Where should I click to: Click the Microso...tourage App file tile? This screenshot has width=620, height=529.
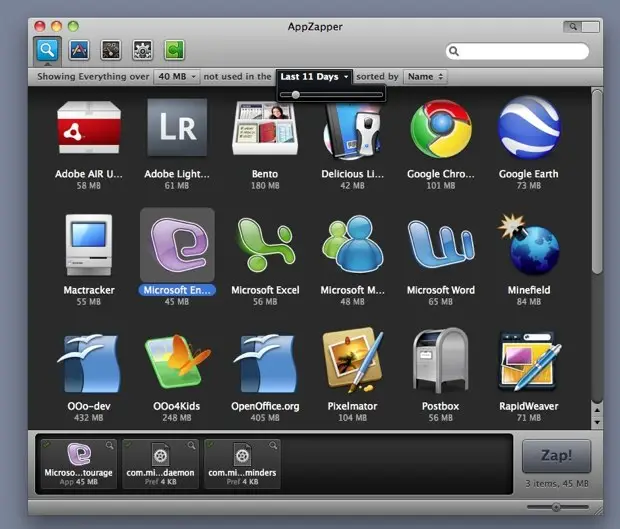[x=79, y=464]
